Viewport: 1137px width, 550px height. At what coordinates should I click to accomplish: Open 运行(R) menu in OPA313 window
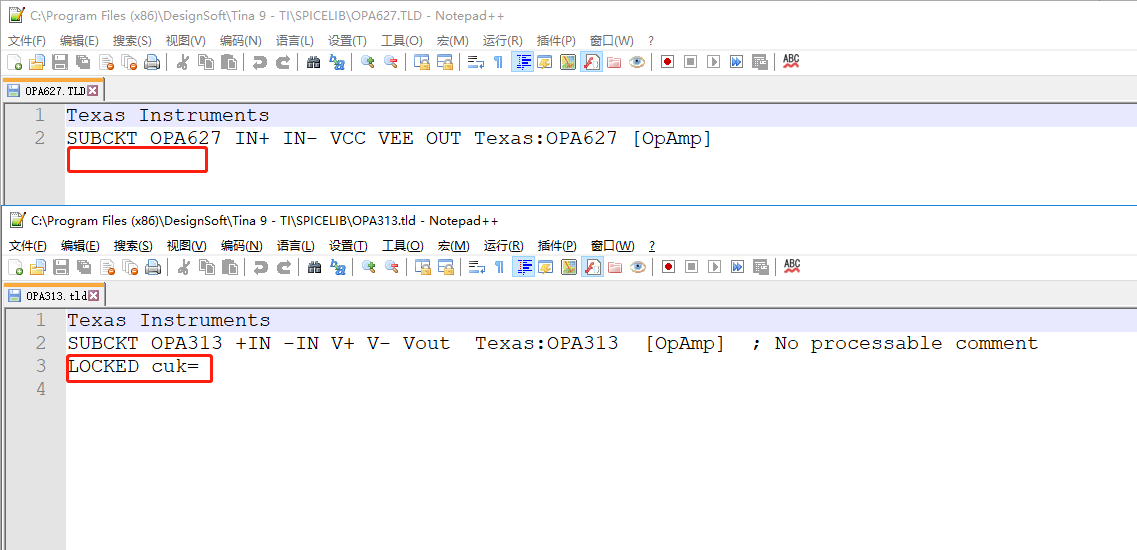pyautogui.click(x=503, y=245)
